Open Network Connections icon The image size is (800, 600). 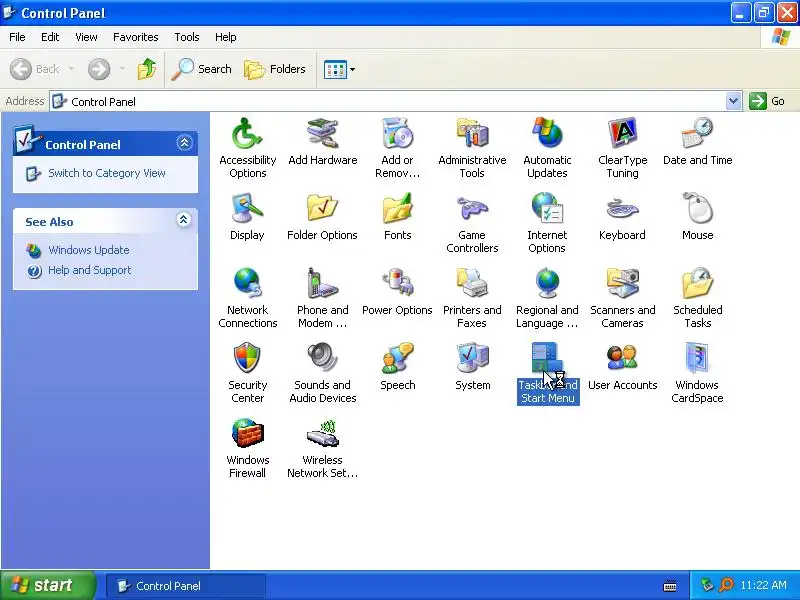(247, 283)
